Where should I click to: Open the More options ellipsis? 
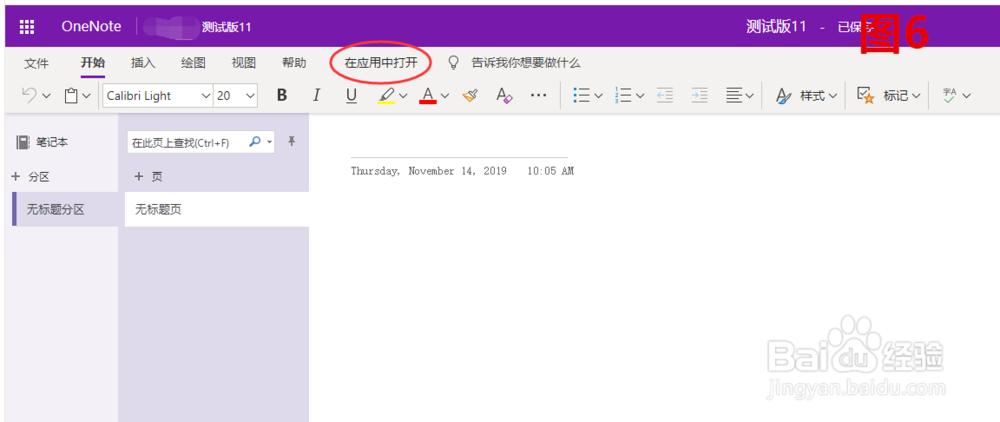pyautogui.click(x=539, y=96)
